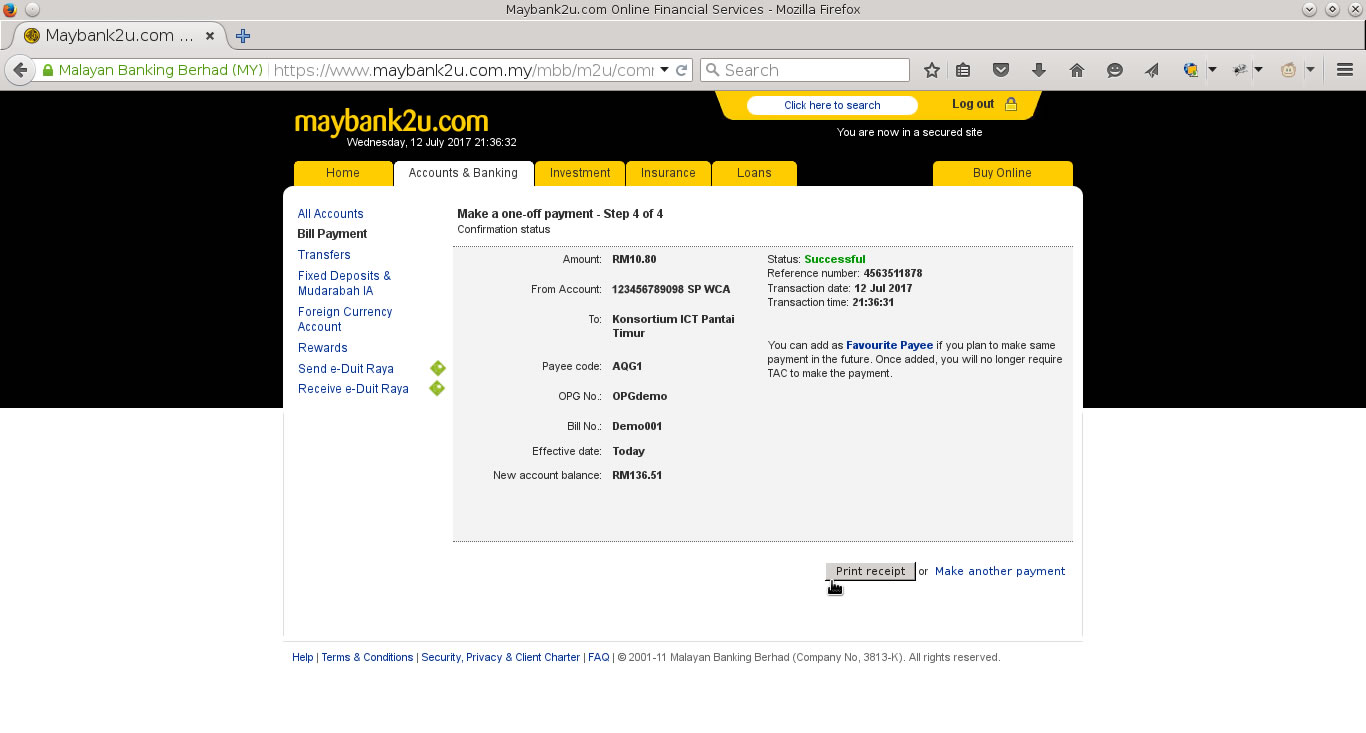
Task: Click reference number 4563511878
Action: tap(893, 273)
